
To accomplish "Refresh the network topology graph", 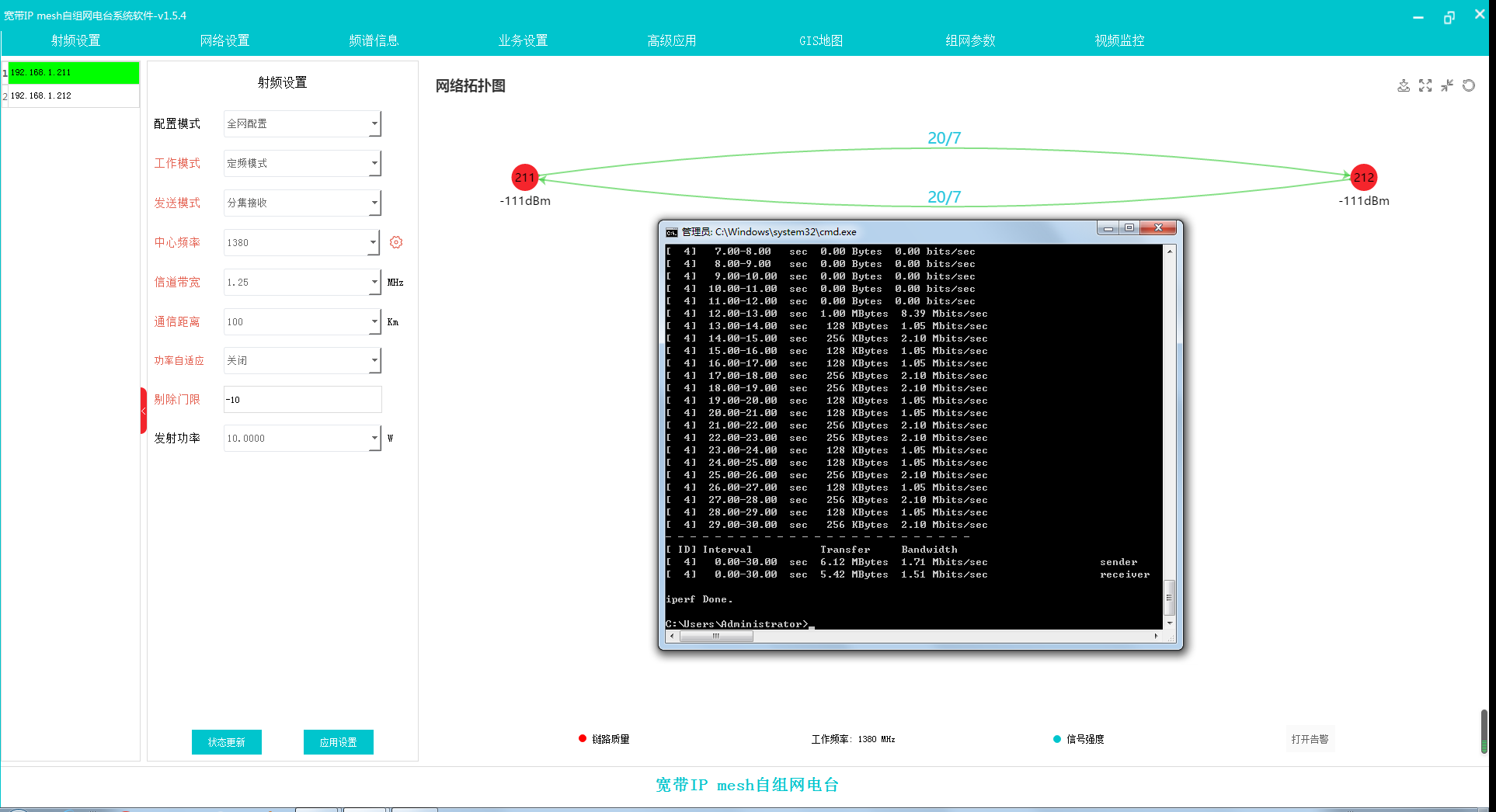I will tap(1469, 85).
